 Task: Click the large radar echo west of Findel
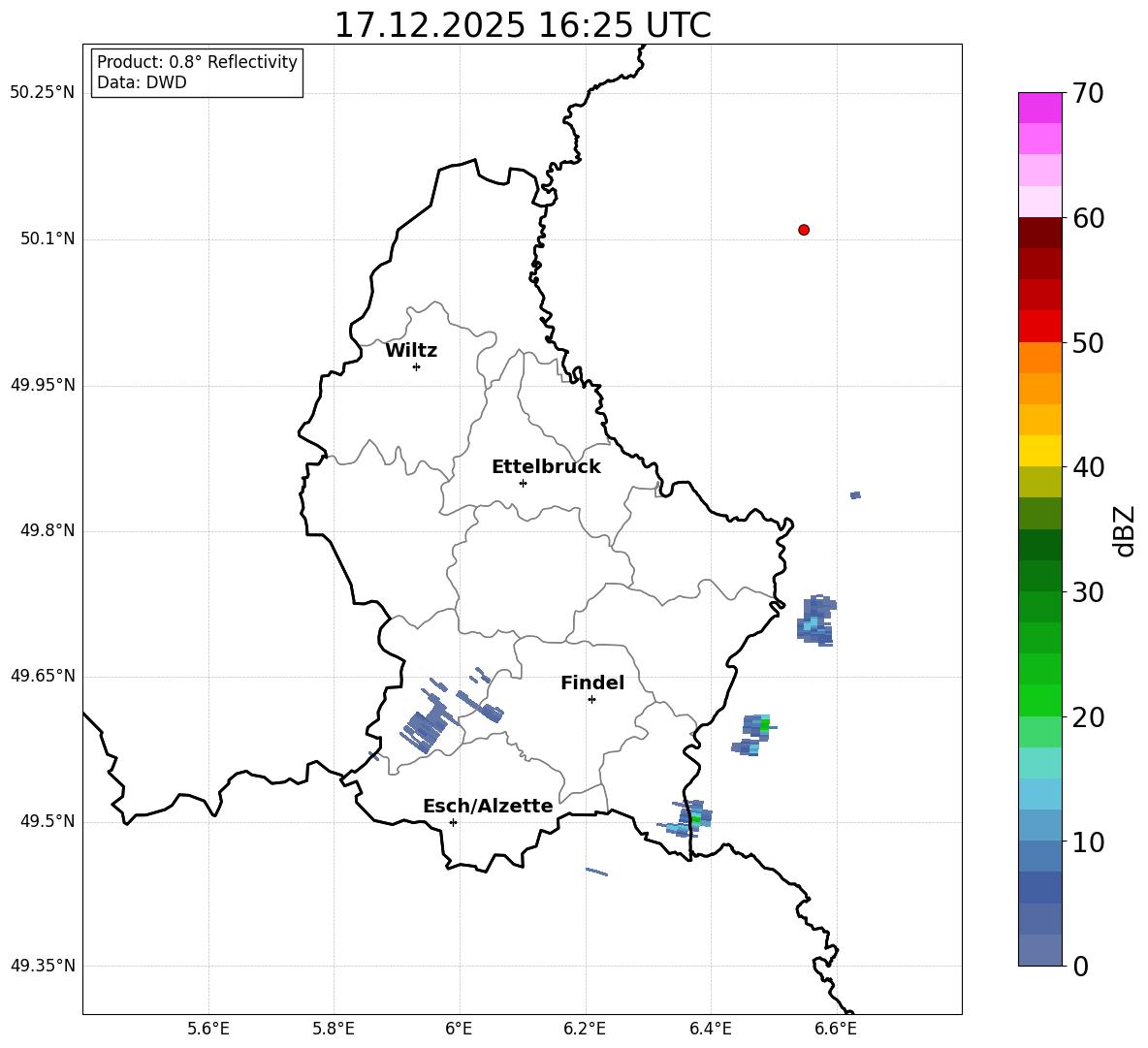[x=425, y=727]
